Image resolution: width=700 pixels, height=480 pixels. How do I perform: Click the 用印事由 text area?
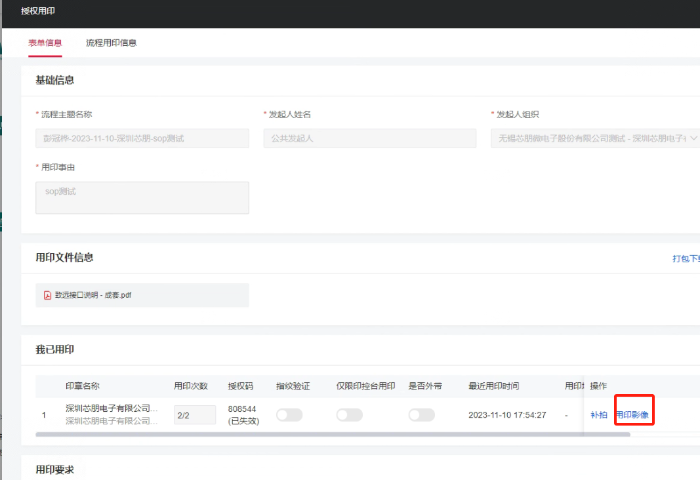point(142,197)
